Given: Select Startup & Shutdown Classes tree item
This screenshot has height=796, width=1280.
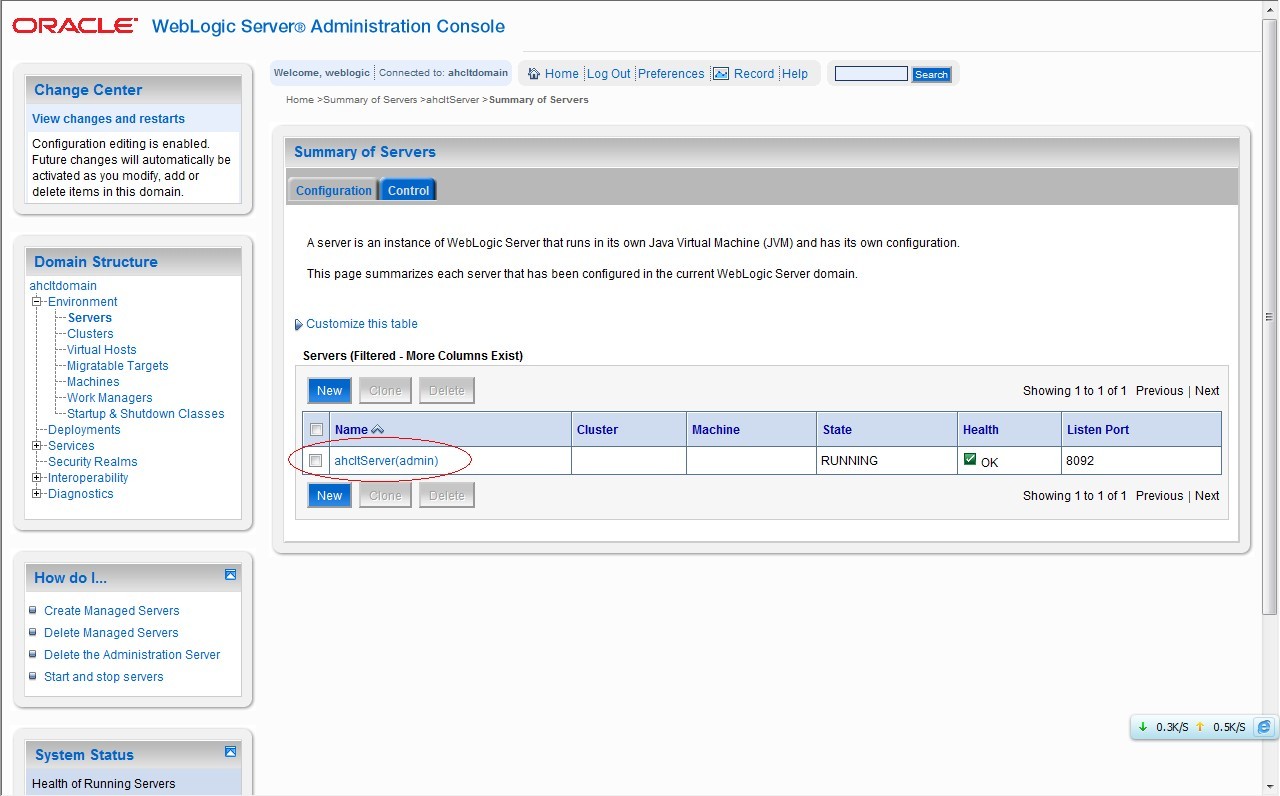Looking at the screenshot, I should point(146,414).
